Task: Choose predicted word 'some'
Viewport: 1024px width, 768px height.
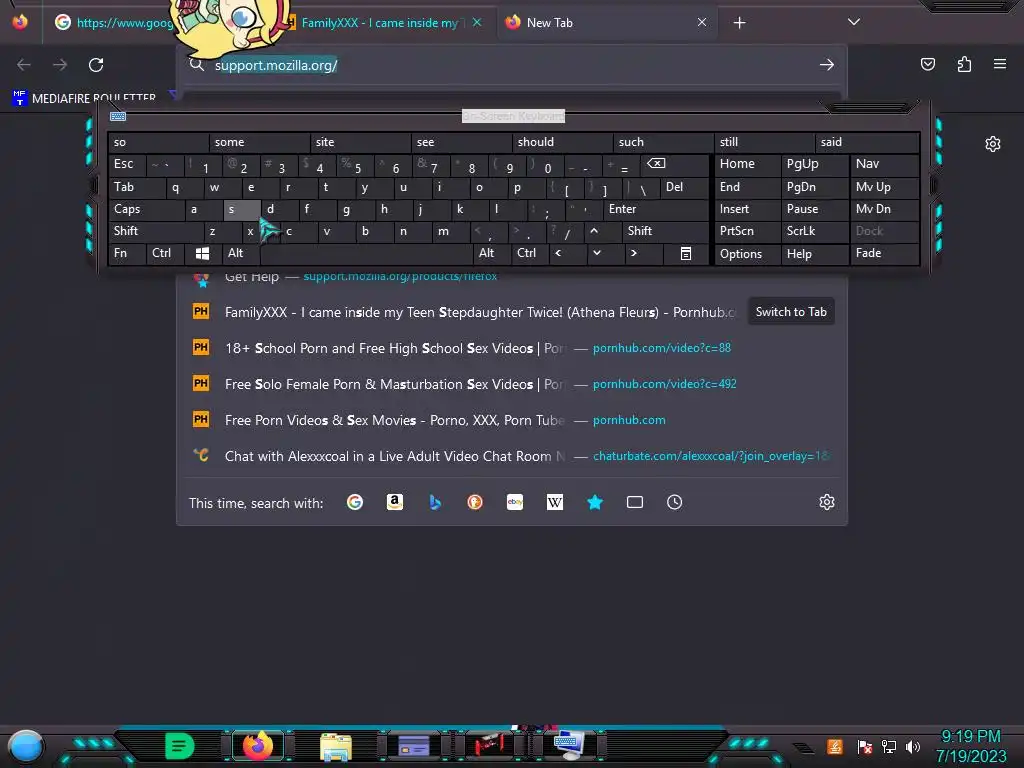Action: [259, 142]
